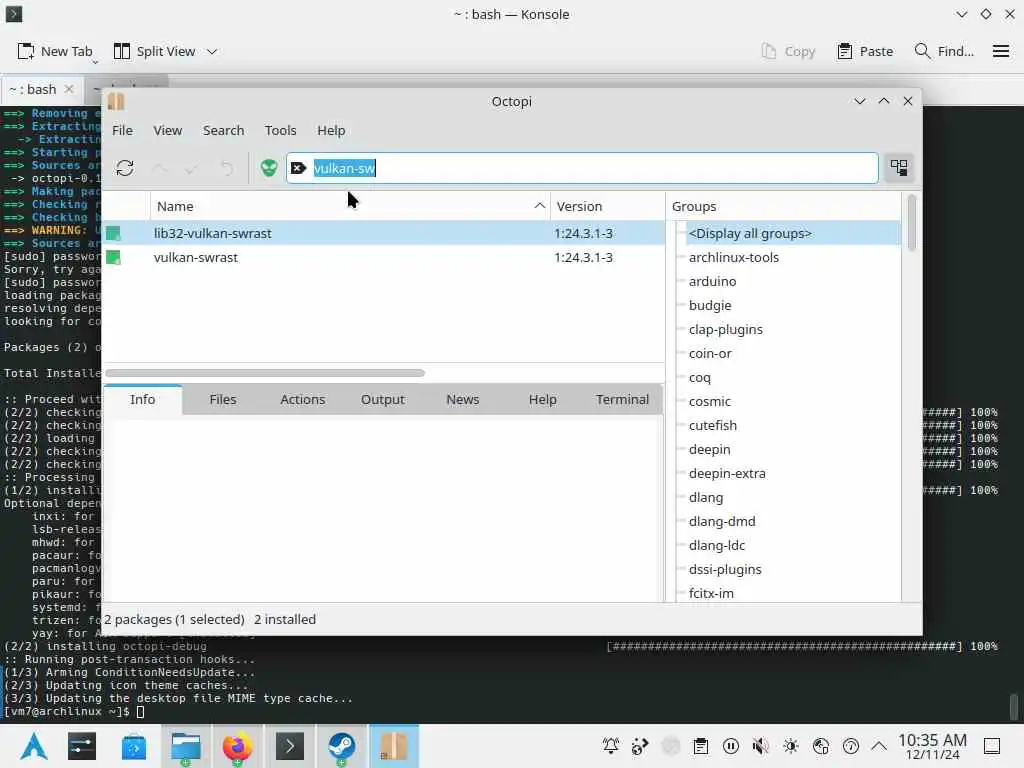The image size is (1024, 768).
Task: Select the arduino group
Action: [712, 281]
